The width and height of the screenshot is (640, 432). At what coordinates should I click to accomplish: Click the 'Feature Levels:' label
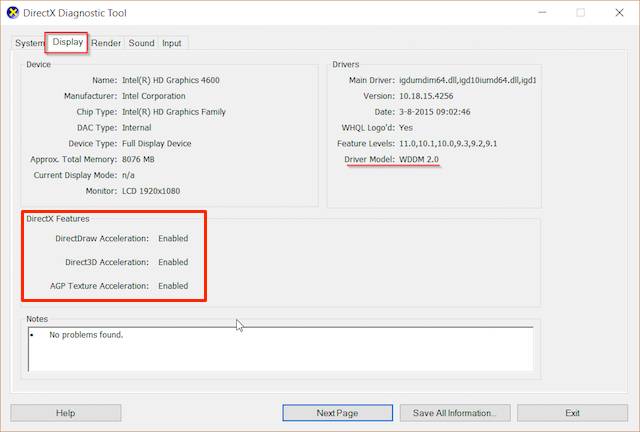tap(366, 144)
